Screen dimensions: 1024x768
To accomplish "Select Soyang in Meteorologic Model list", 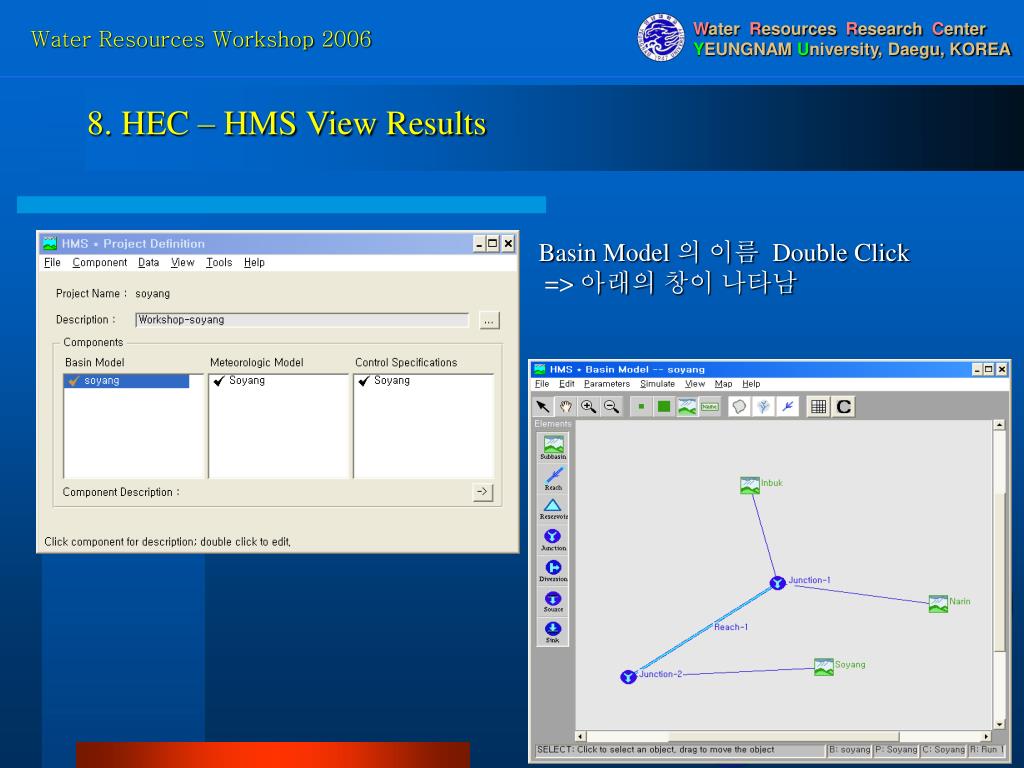I will [247, 381].
